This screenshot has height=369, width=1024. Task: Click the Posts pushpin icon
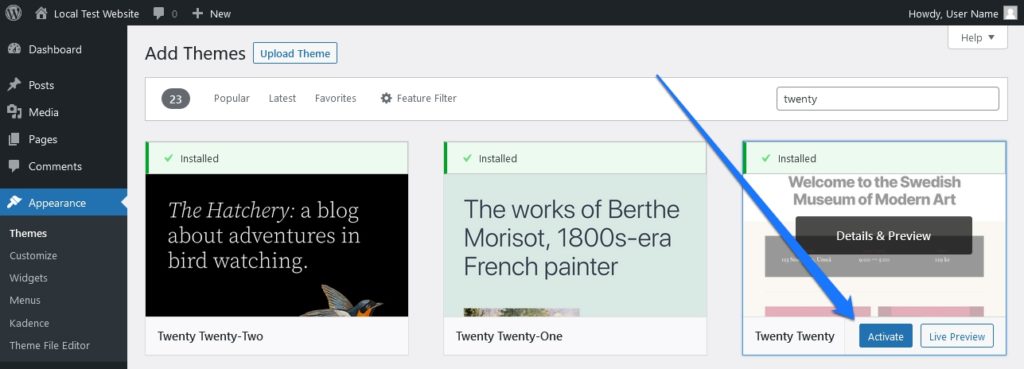tap(14, 85)
